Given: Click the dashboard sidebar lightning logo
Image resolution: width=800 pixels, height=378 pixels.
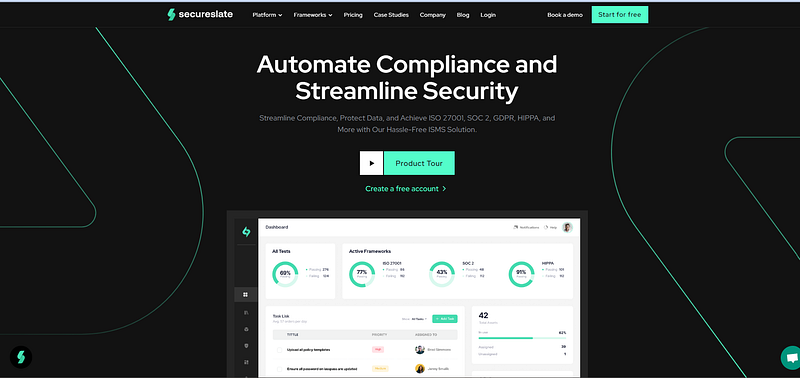Looking at the screenshot, I should point(246,232).
